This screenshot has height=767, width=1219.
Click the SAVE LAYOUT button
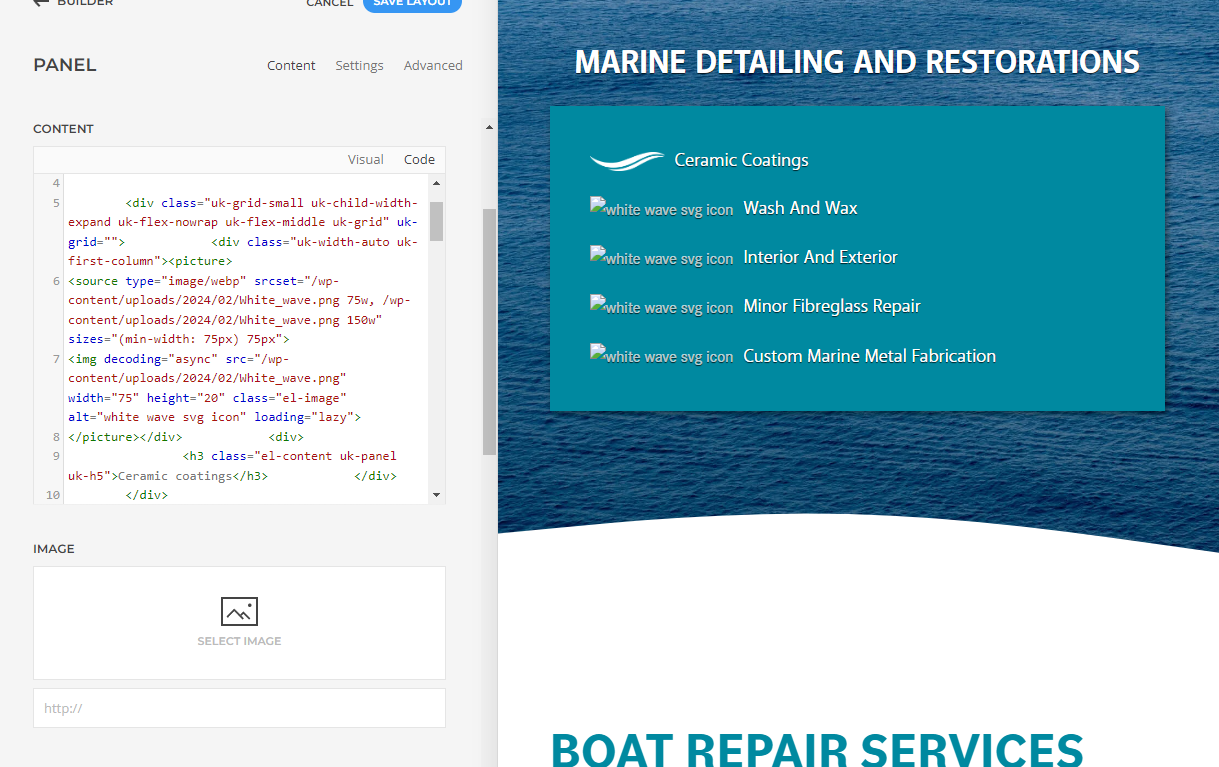click(412, 3)
